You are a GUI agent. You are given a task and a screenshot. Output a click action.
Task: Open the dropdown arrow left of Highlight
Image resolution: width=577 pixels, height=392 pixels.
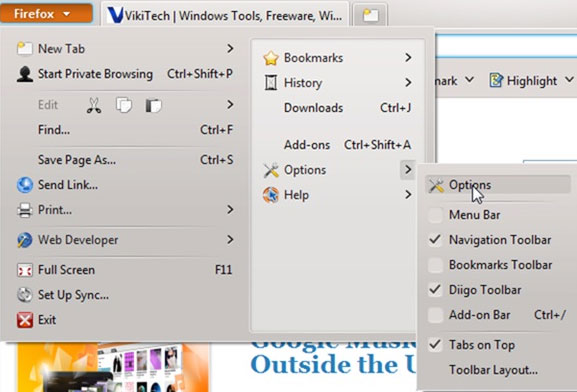click(469, 80)
